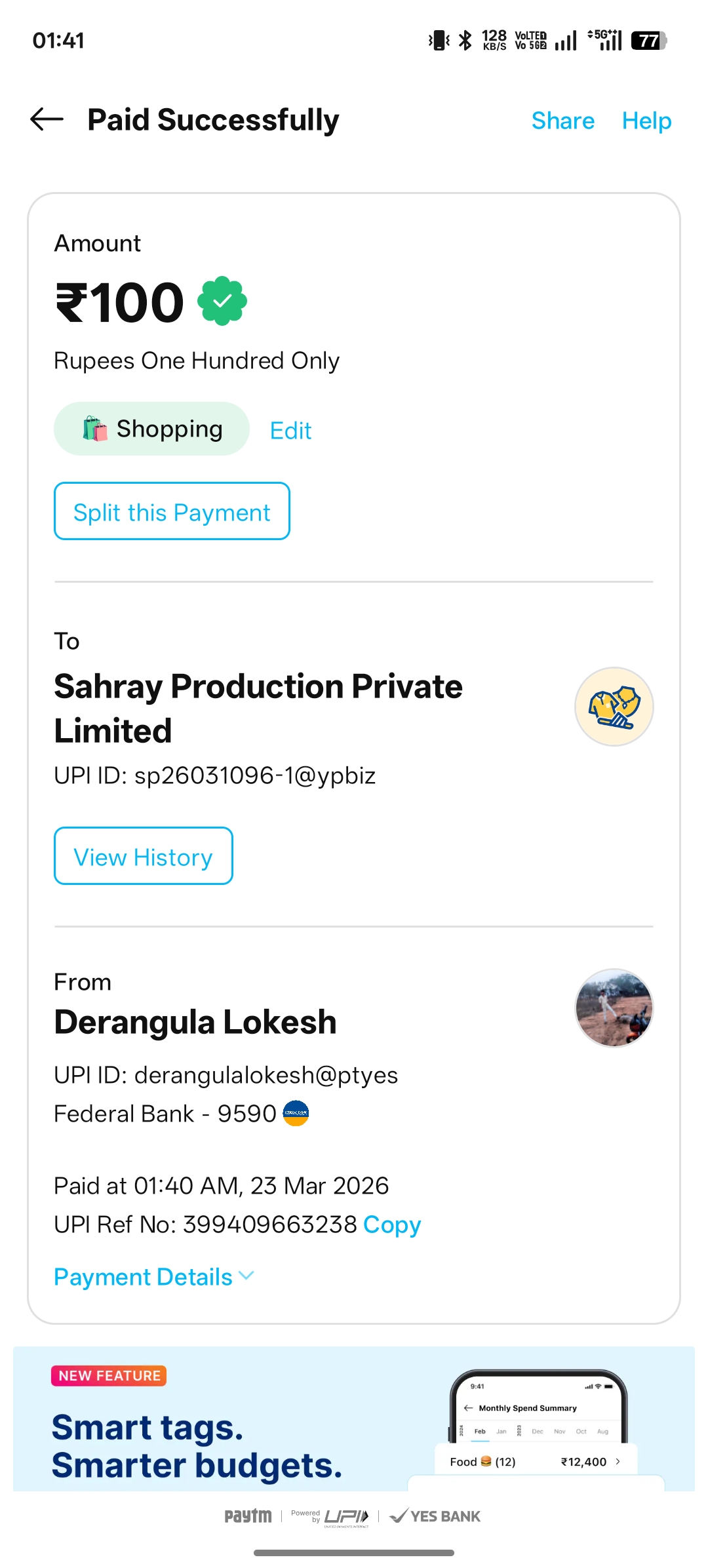Tap the battery indicator in status bar

(648, 41)
